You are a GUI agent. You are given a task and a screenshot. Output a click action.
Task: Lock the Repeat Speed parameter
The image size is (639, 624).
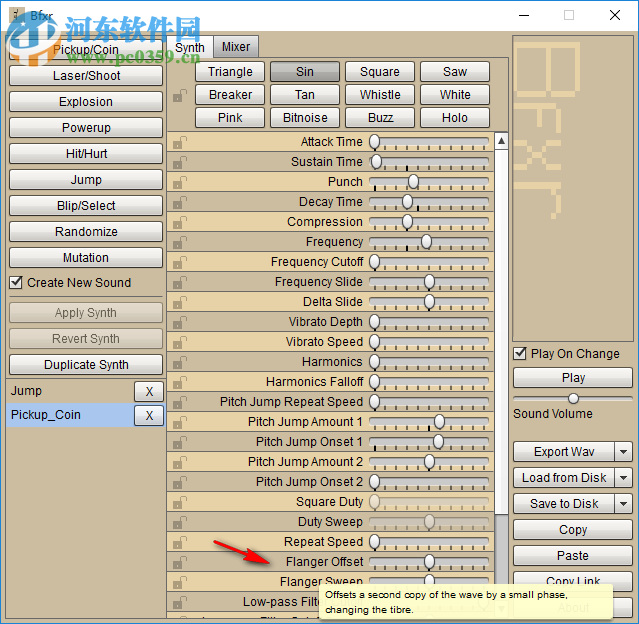click(x=180, y=542)
